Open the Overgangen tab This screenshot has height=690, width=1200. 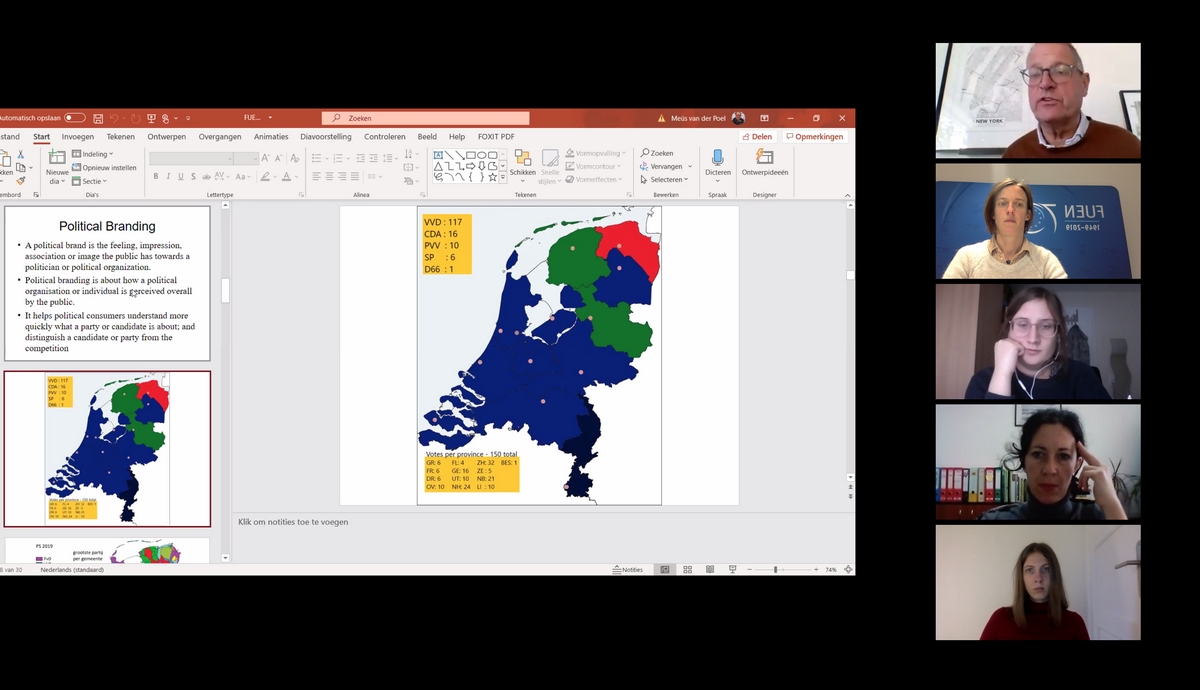pos(220,137)
